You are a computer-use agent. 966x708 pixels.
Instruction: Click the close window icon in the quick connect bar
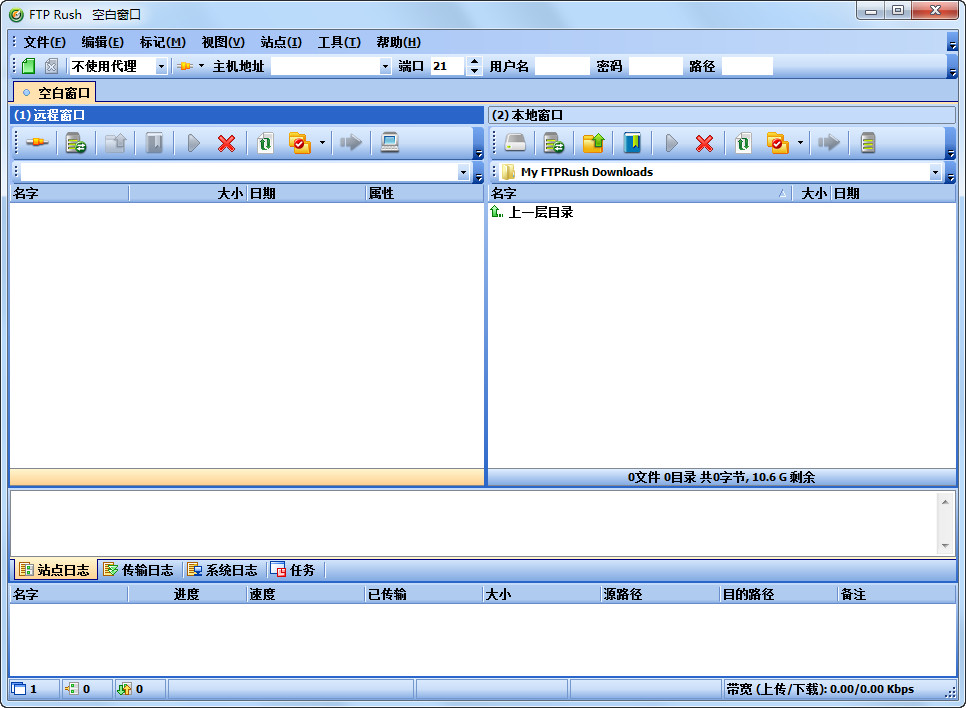click(x=52, y=66)
